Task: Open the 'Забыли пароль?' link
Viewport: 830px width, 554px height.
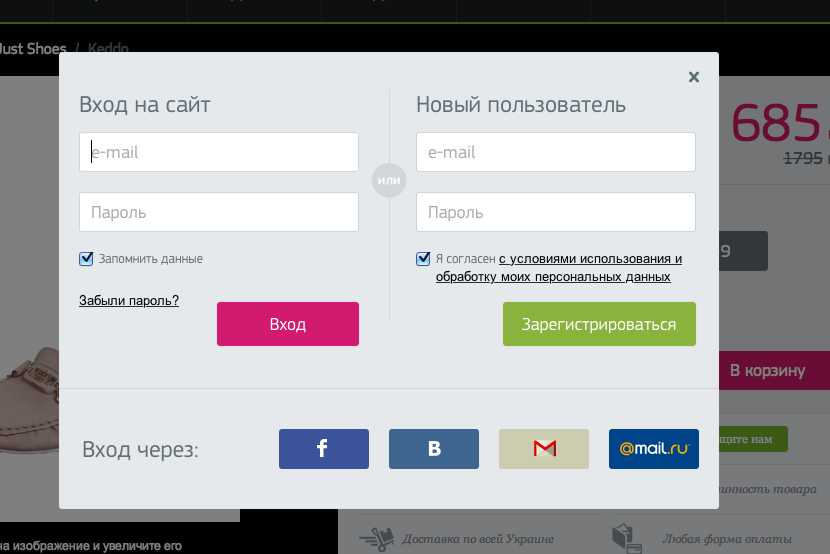Action: [x=129, y=300]
